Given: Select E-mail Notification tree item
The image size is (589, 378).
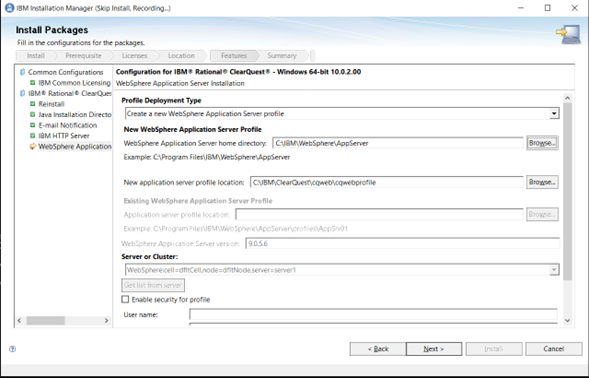Looking at the screenshot, I should click(x=68, y=125).
